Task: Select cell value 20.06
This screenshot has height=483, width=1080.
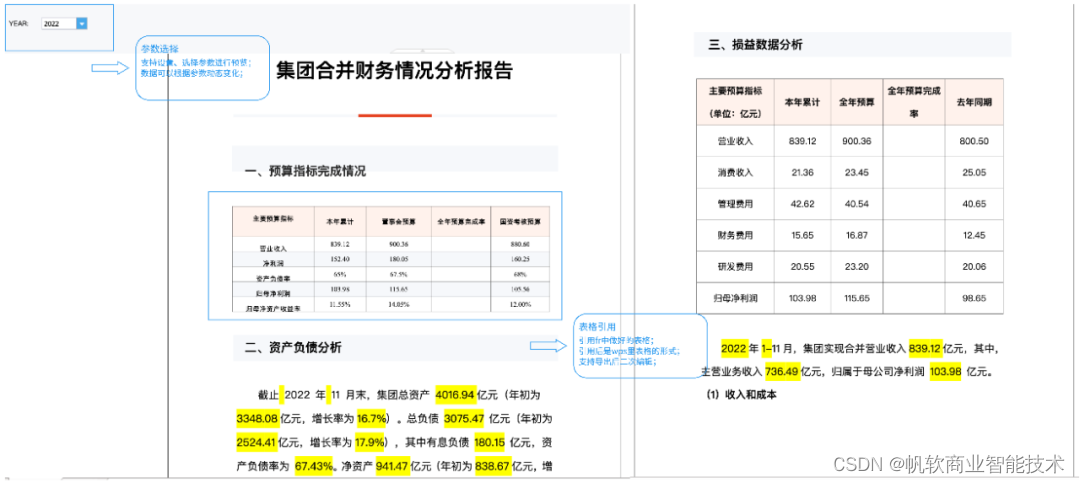Action: click(974, 267)
